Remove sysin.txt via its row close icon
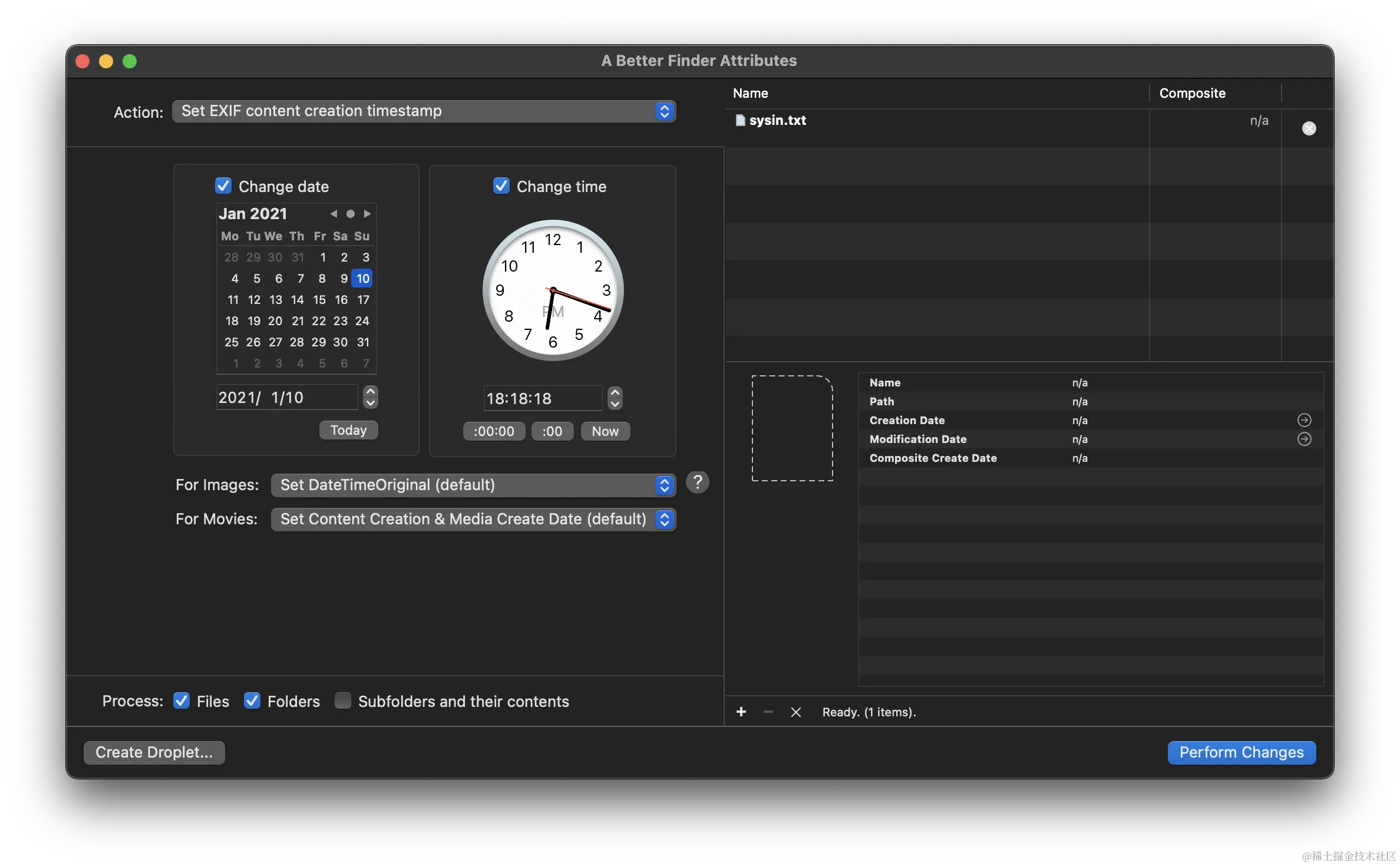 tap(1309, 128)
